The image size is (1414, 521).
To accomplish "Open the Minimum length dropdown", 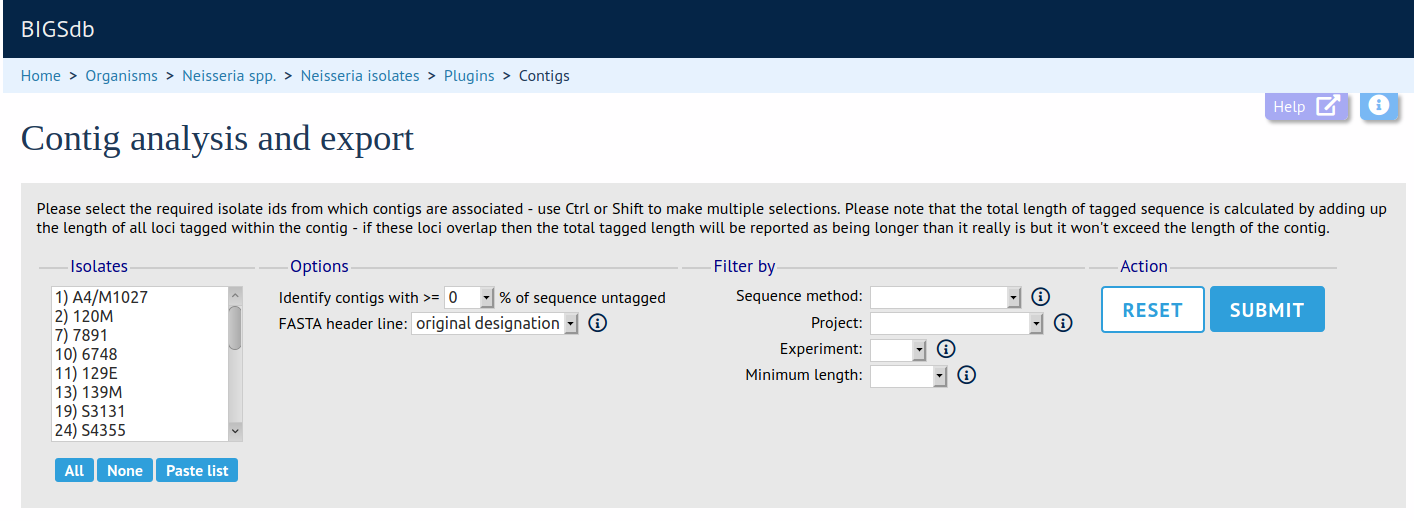I will click(909, 375).
